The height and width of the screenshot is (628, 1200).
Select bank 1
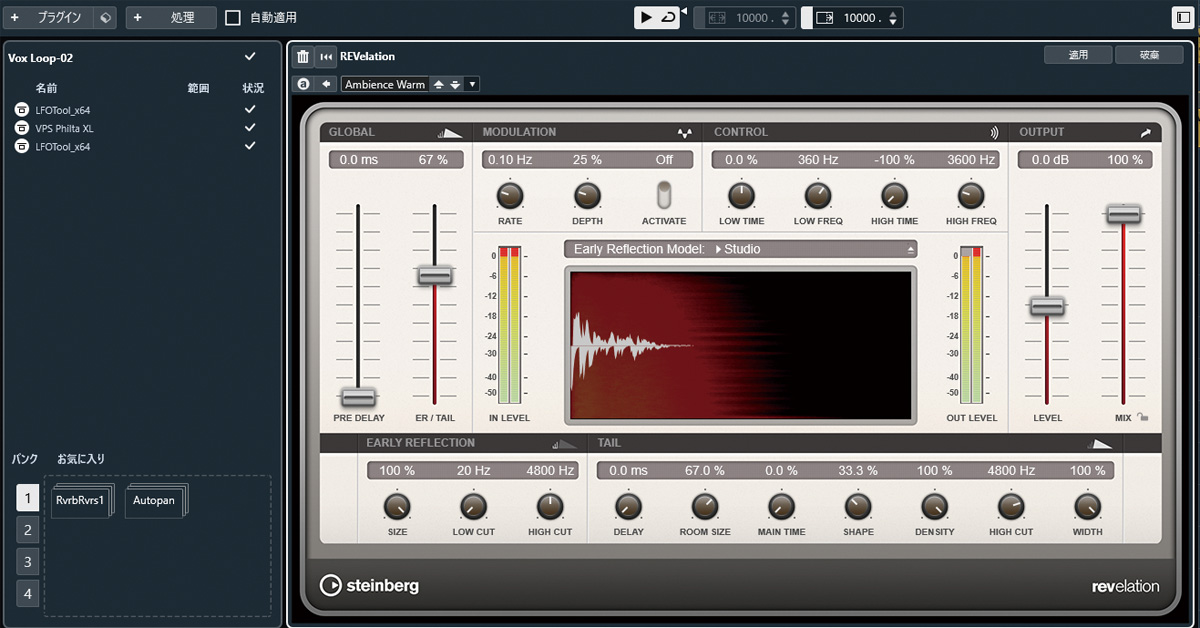28,498
